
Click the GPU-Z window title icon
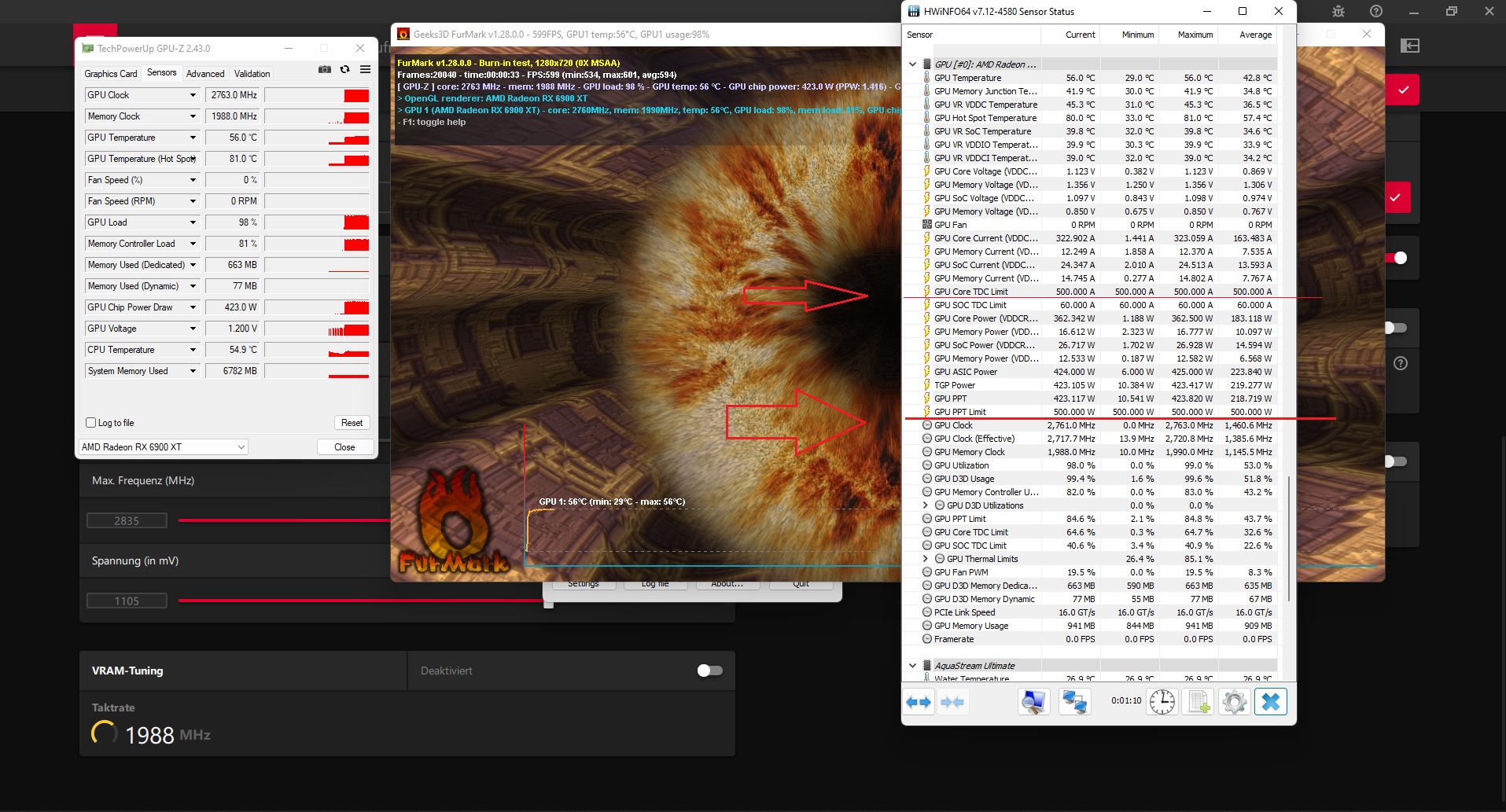click(x=88, y=48)
